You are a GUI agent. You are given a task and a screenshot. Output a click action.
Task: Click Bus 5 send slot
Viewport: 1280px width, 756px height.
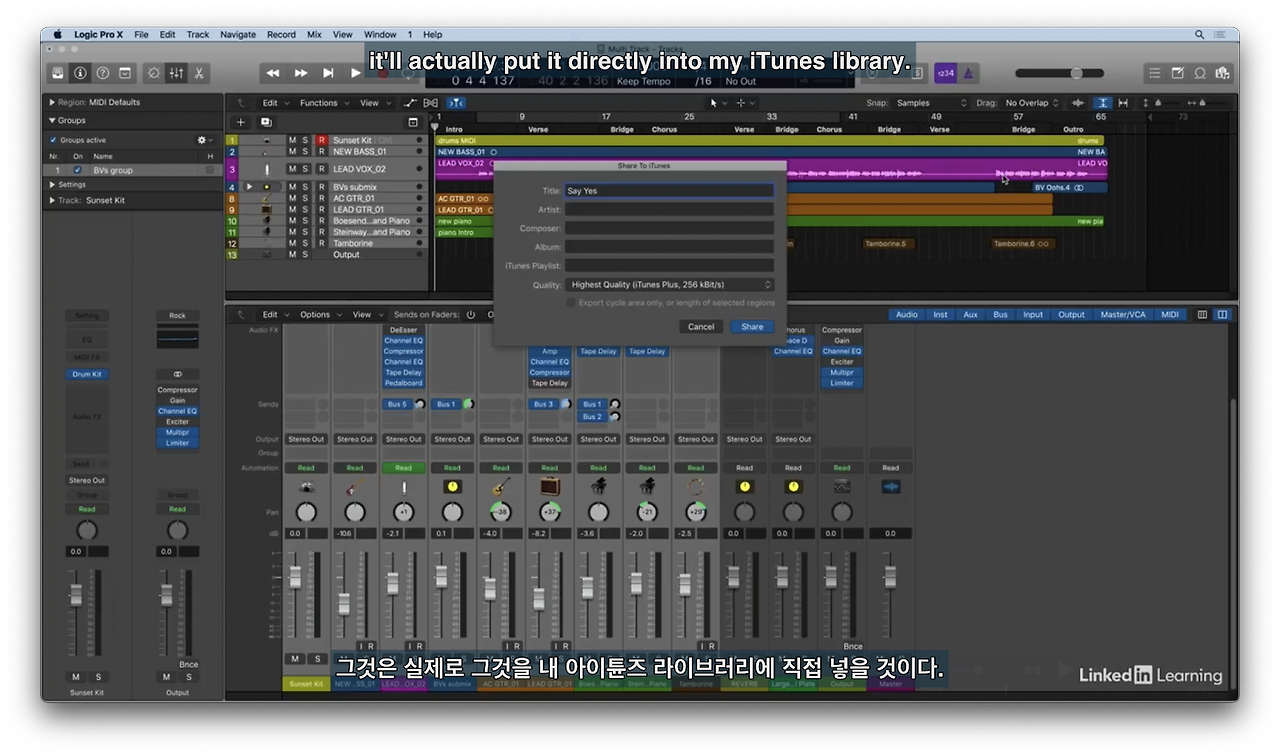pos(397,404)
